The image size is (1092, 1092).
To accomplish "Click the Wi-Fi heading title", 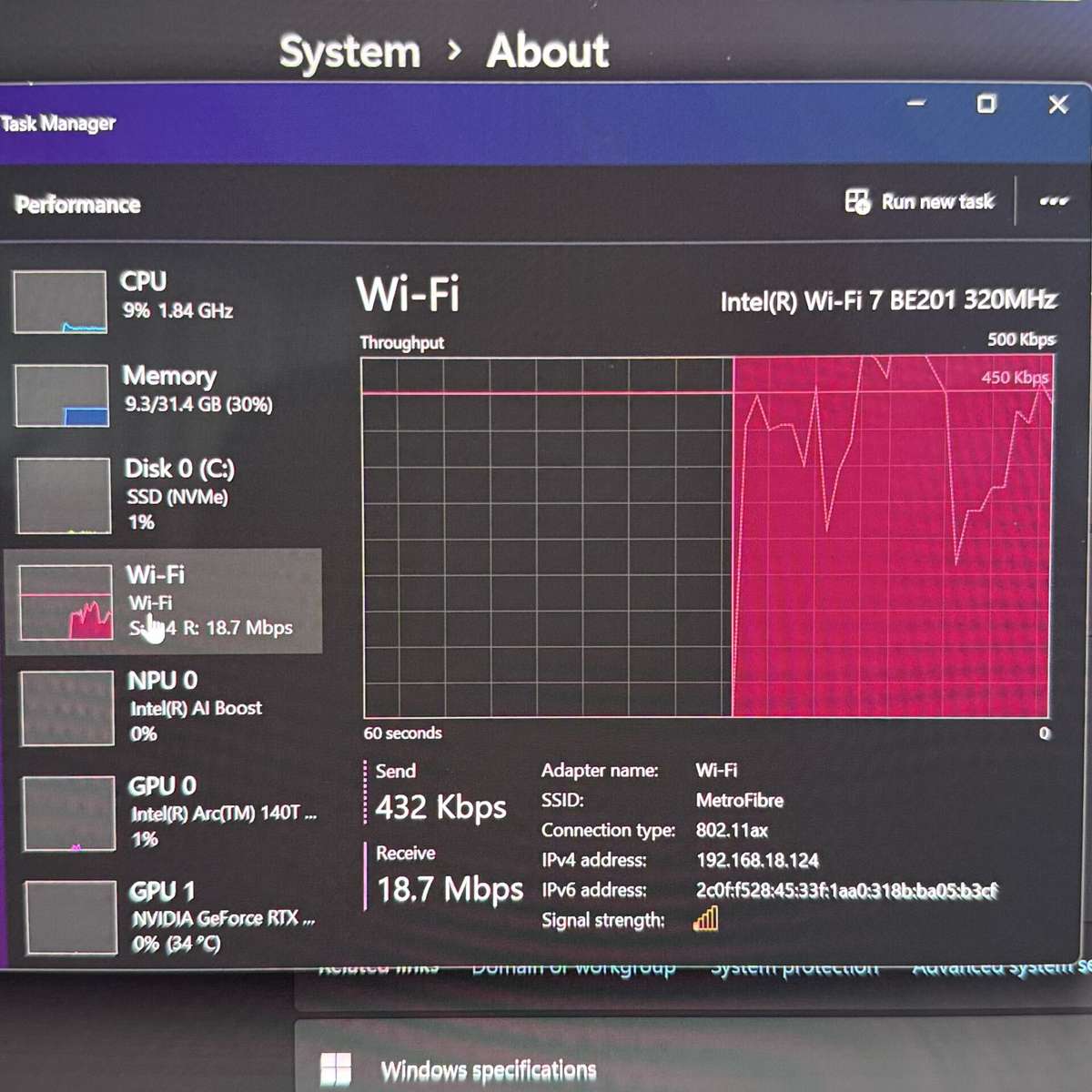I will [x=408, y=294].
